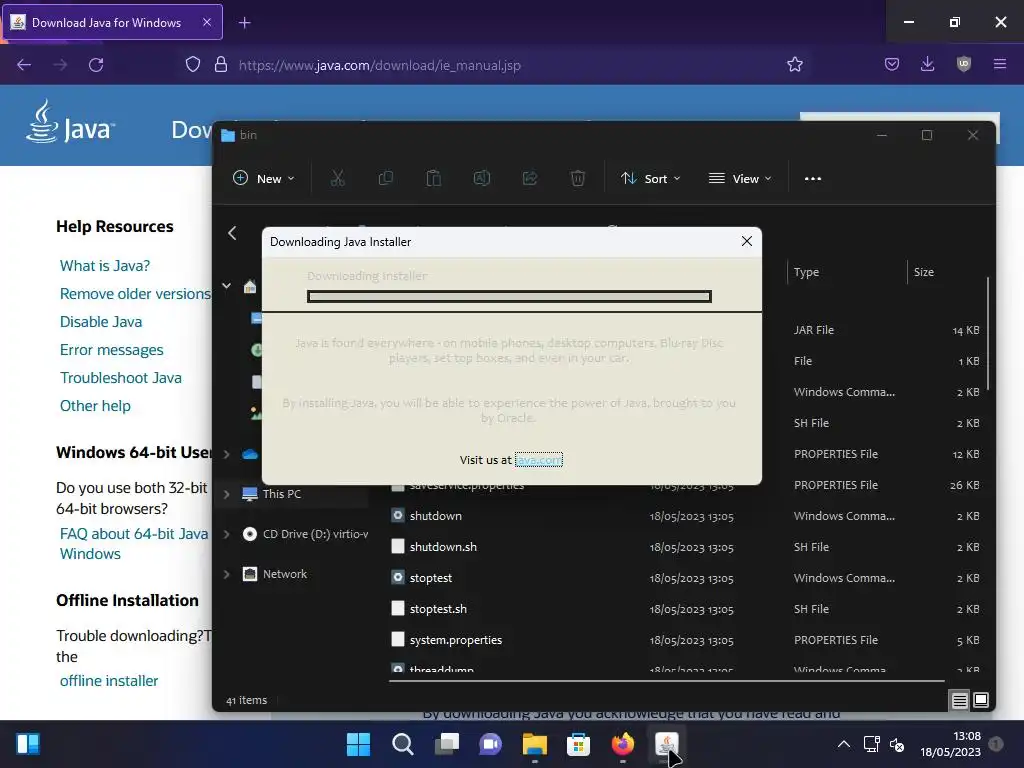Select the shutdown file row
This screenshot has height=768, width=1024.
pos(686,516)
